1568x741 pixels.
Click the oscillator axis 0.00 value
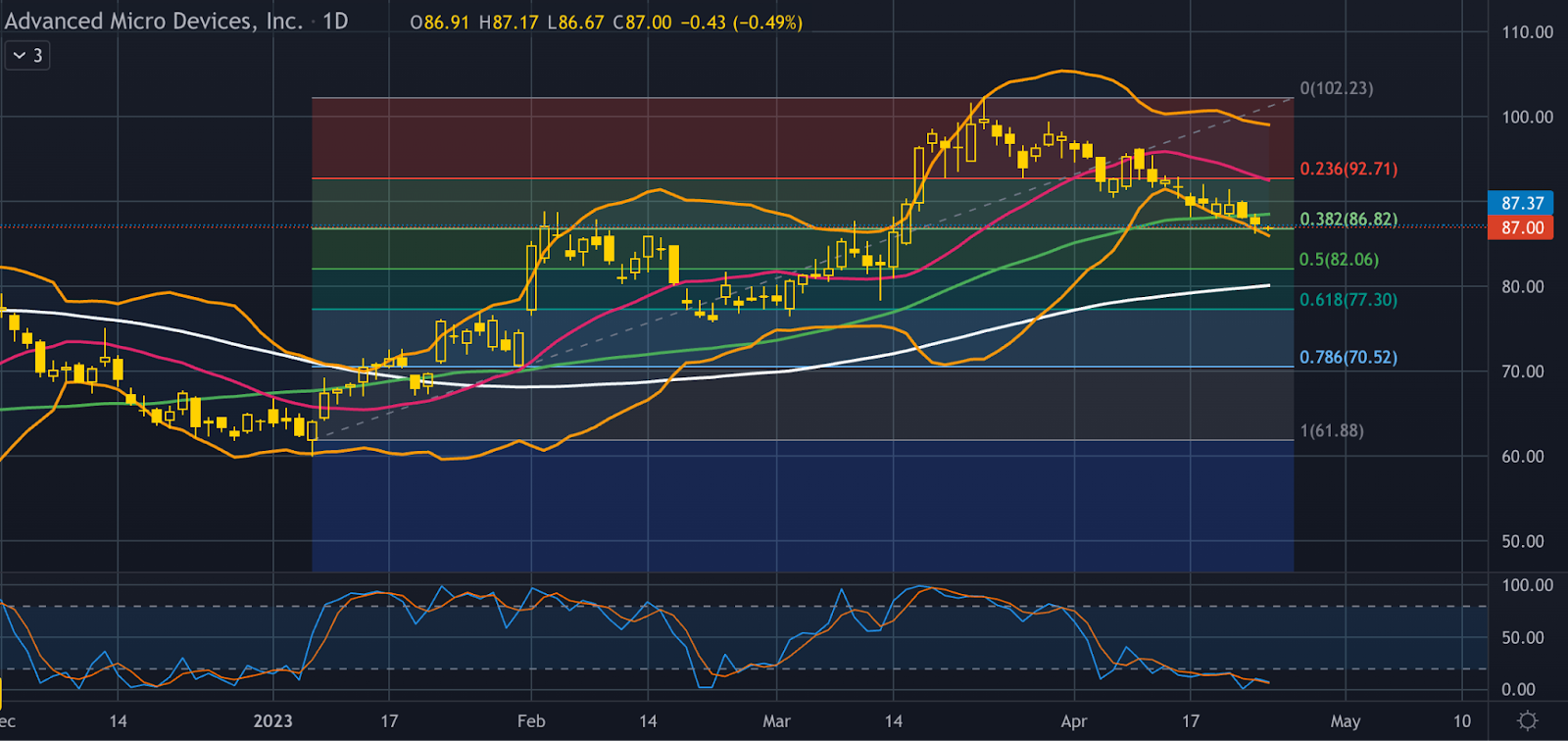[x=1518, y=689]
